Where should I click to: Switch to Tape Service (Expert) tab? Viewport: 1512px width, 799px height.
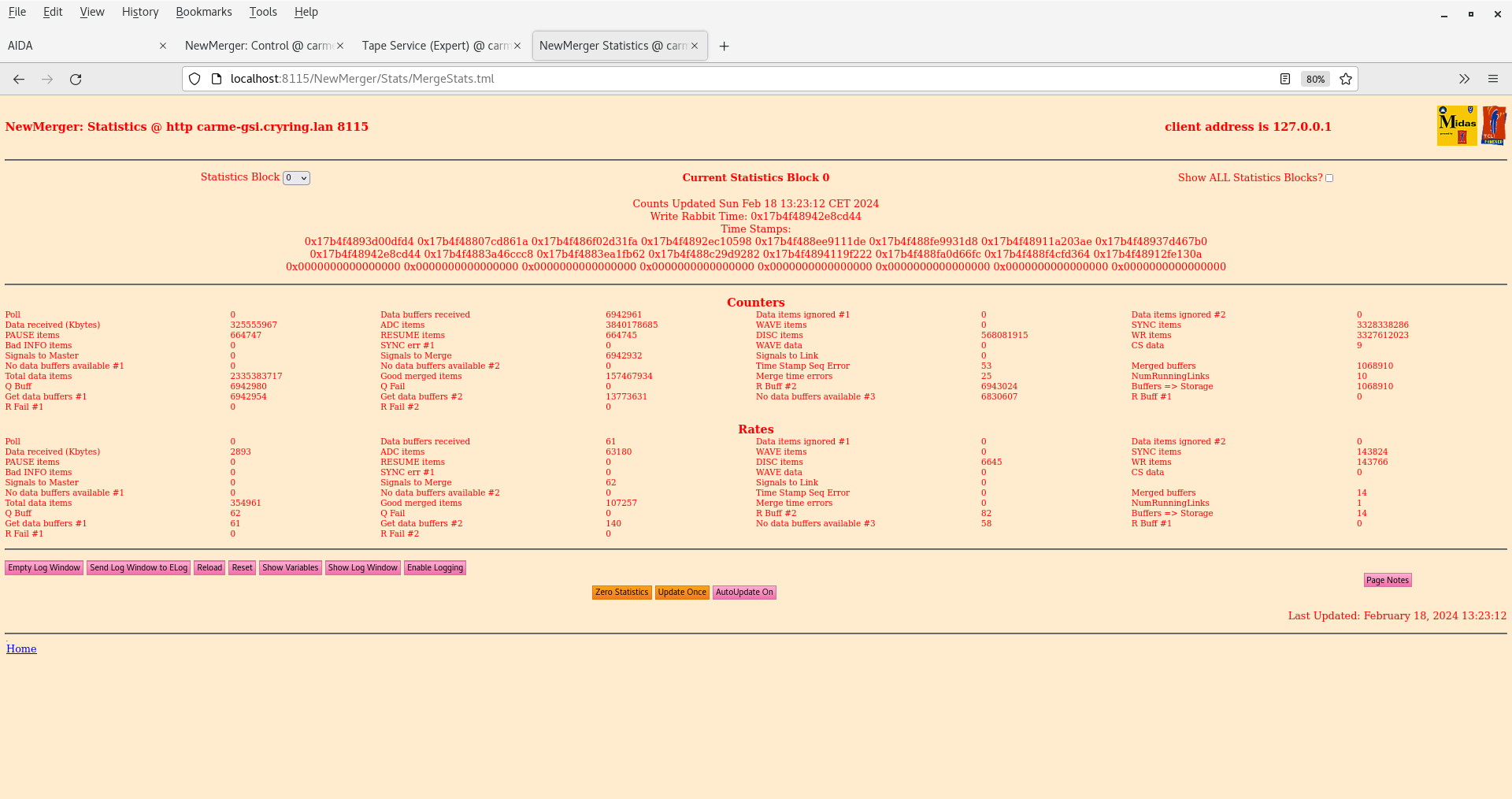pyautogui.click(x=435, y=46)
